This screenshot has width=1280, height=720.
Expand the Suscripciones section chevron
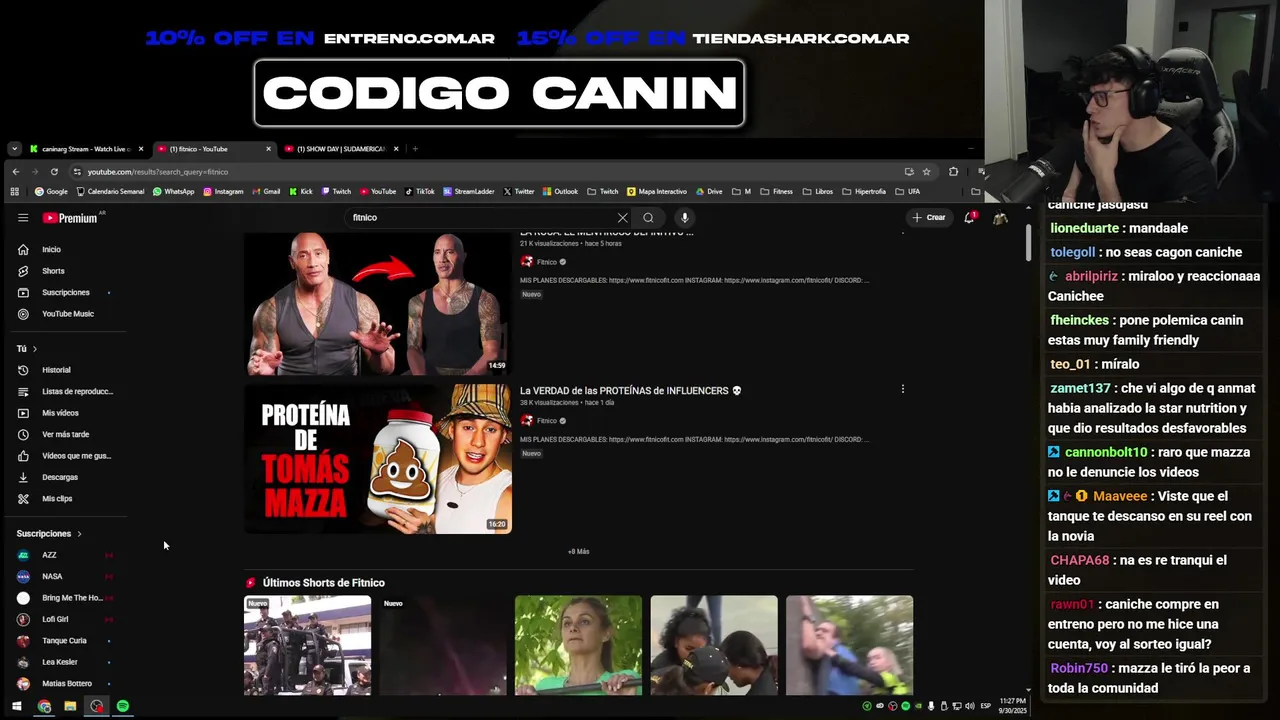(x=79, y=534)
